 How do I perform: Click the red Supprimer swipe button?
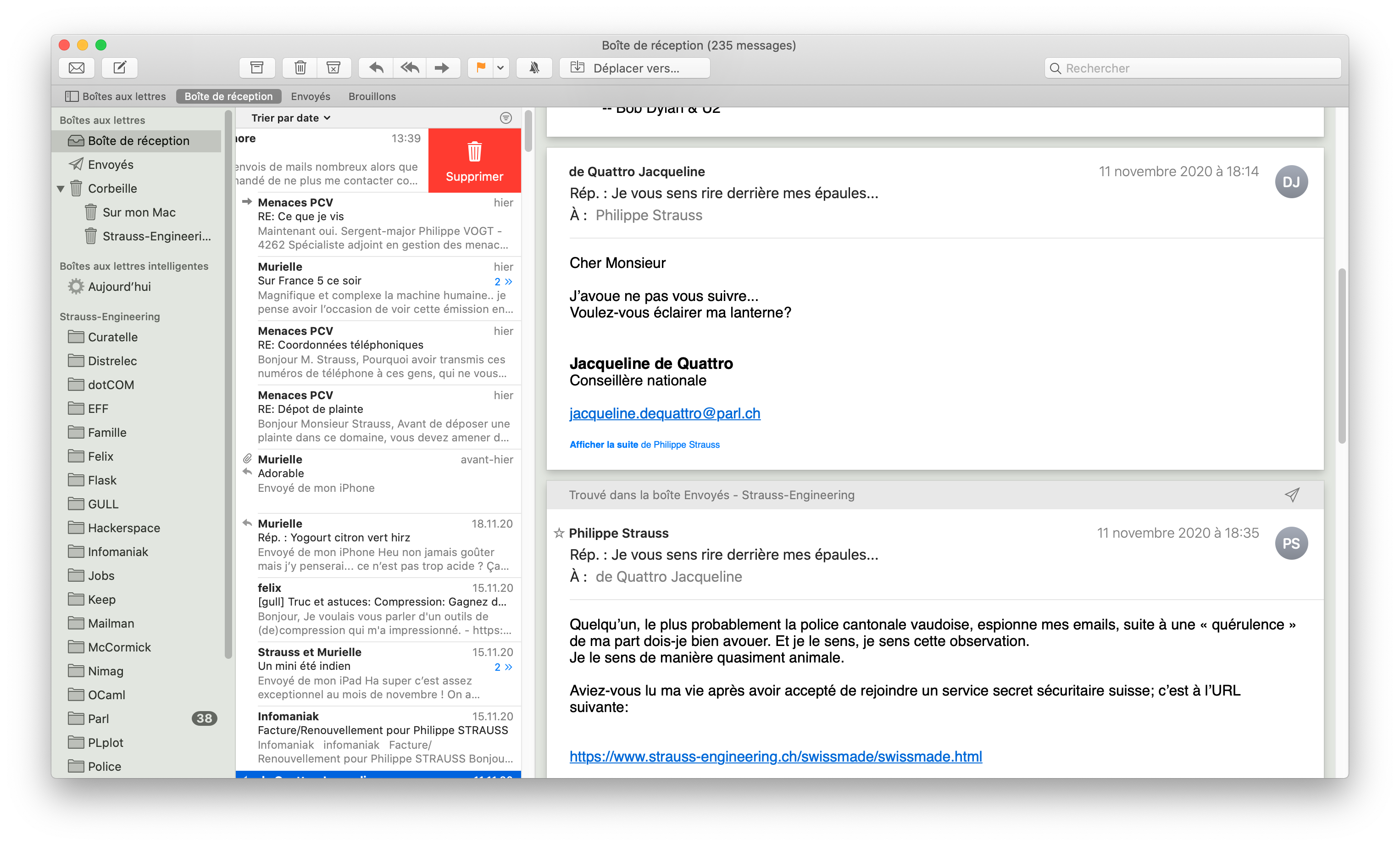pyautogui.click(x=474, y=161)
